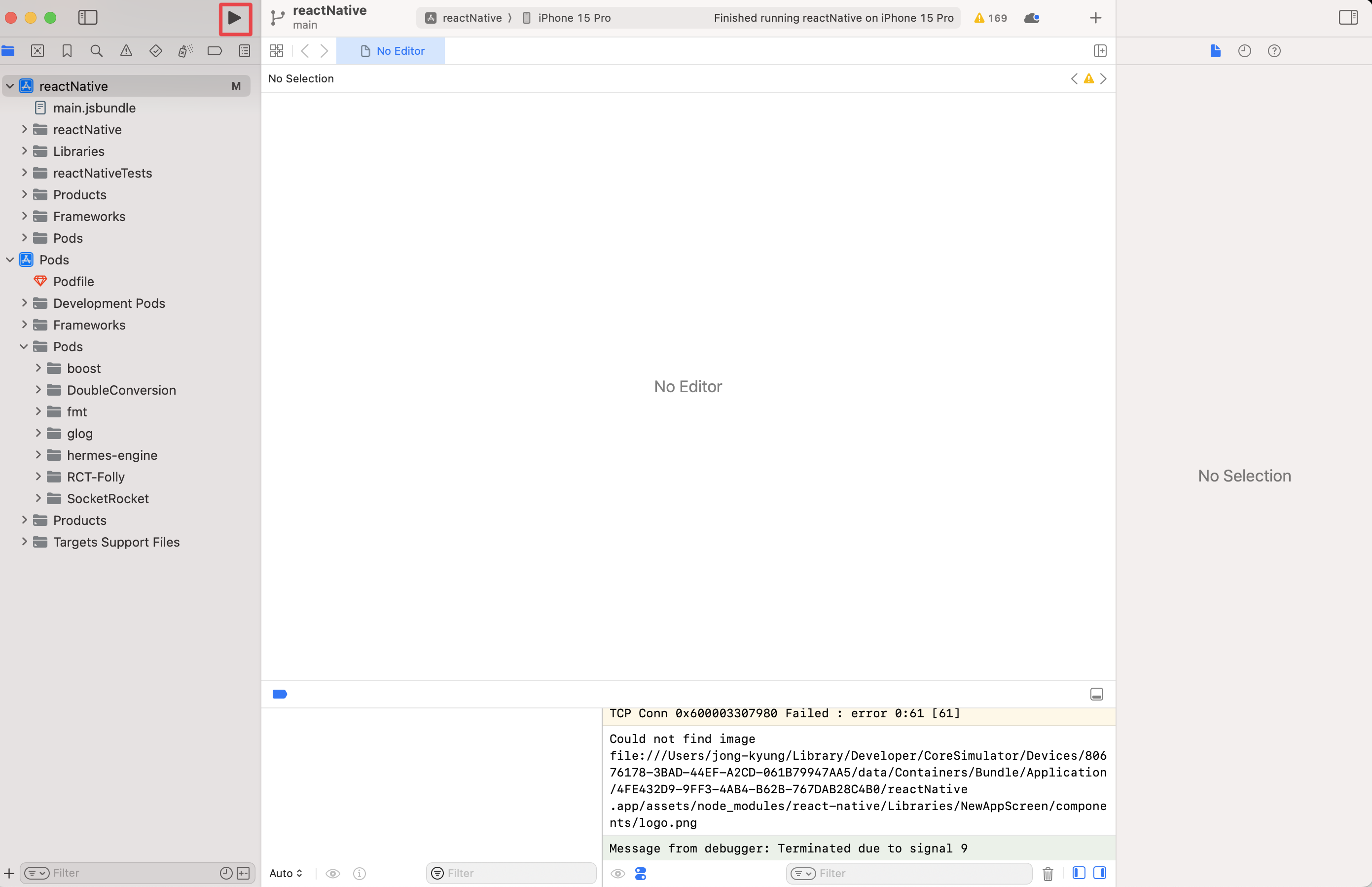Toggle the debug area show/hide button

(1097, 694)
